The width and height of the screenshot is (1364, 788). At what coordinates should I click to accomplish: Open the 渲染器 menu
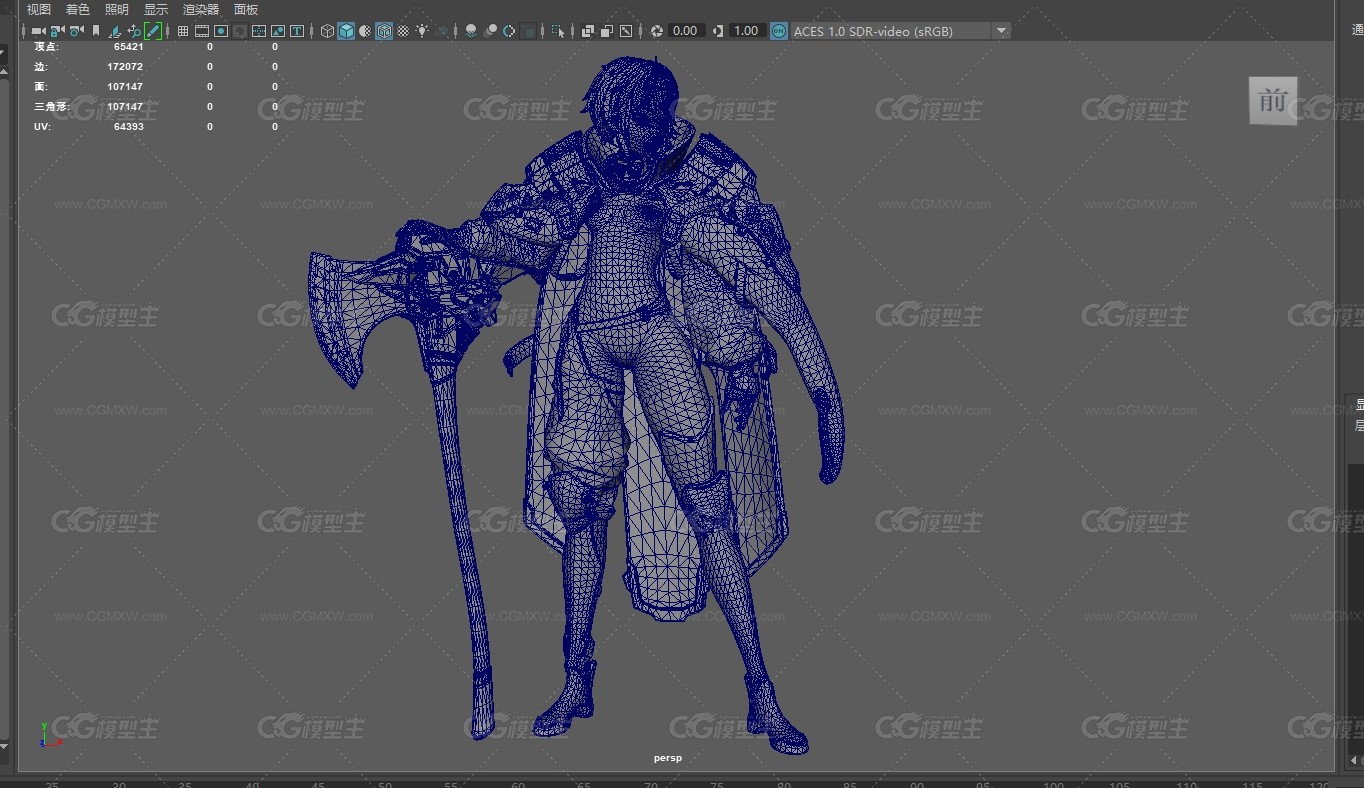tap(201, 9)
